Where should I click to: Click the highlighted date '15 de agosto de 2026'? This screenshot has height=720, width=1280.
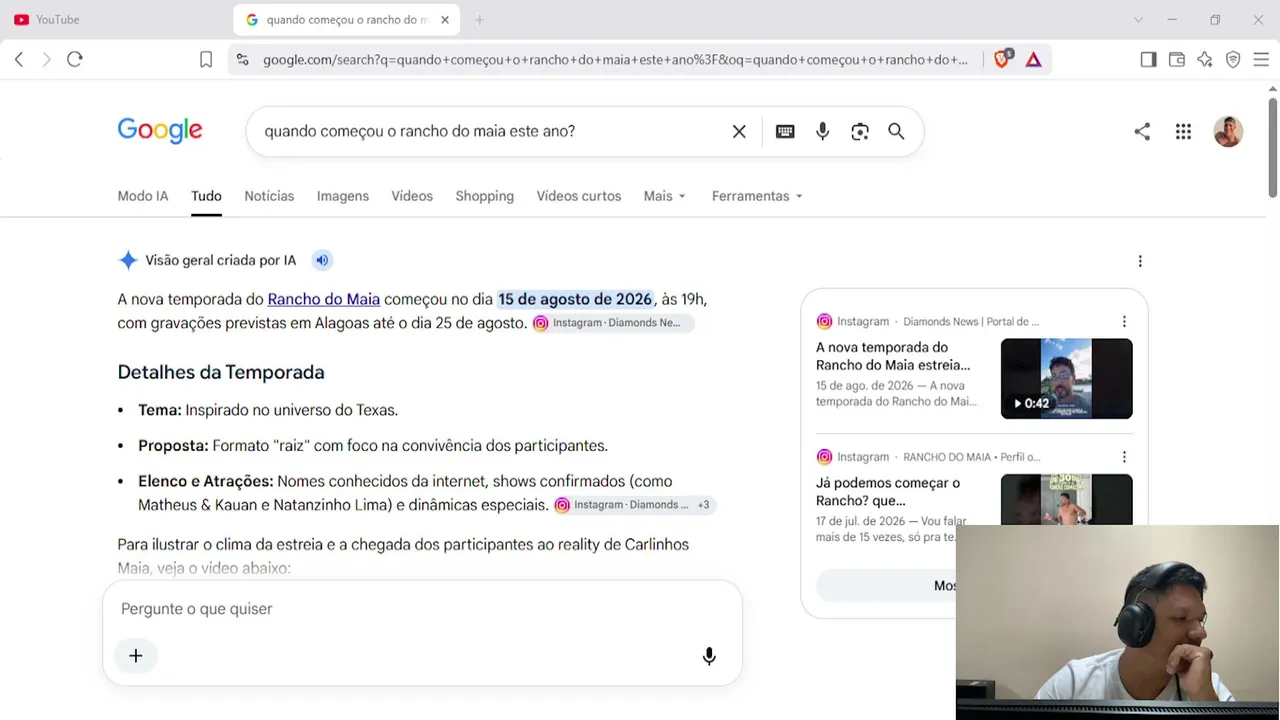pyautogui.click(x=575, y=299)
